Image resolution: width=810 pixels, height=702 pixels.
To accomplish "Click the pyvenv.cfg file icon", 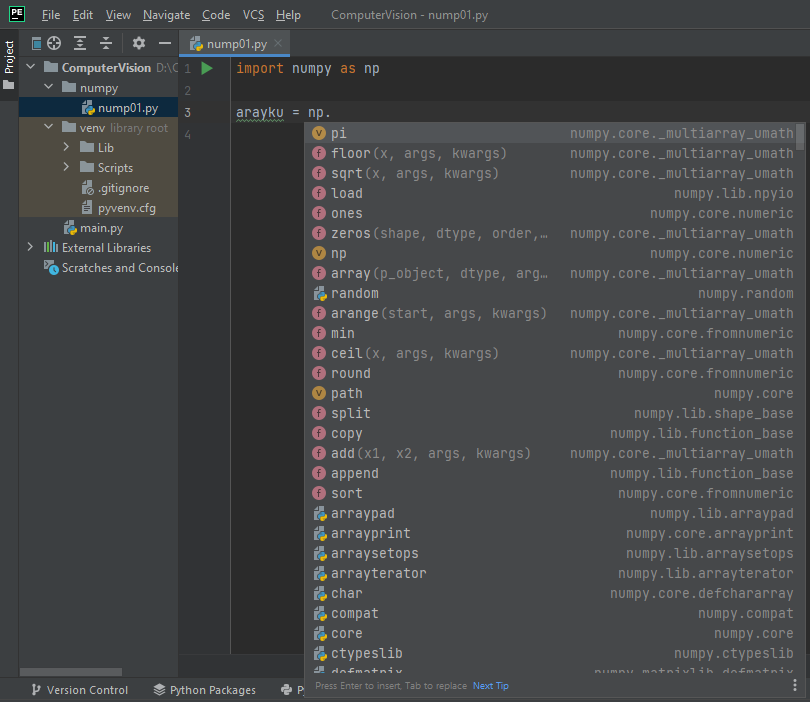I will click(87, 208).
